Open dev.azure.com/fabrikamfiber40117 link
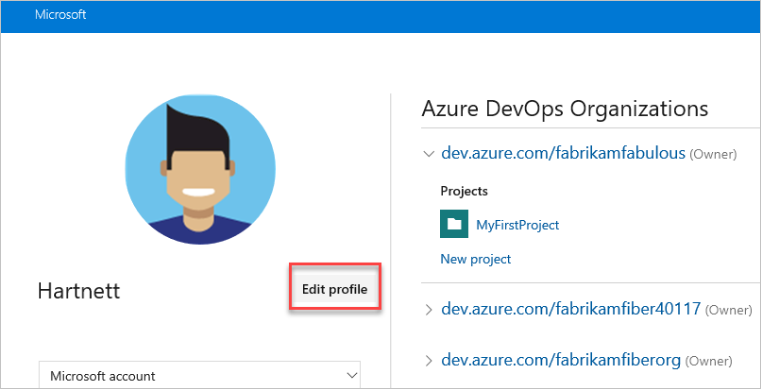The height and width of the screenshot is (389, 761). pyautogui.click(x=571, y=308)
